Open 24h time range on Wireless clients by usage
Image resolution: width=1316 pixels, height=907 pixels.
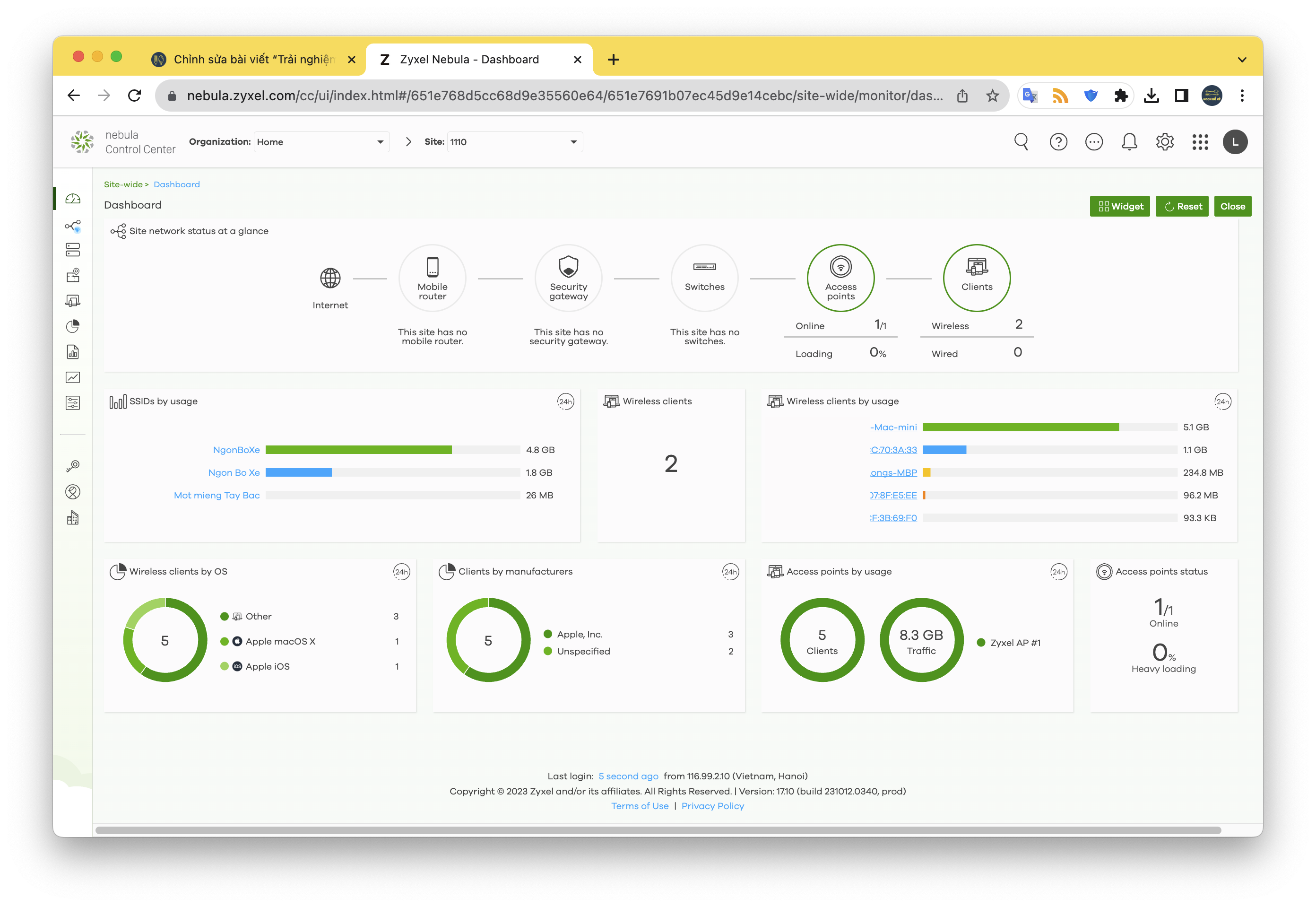1222,402
